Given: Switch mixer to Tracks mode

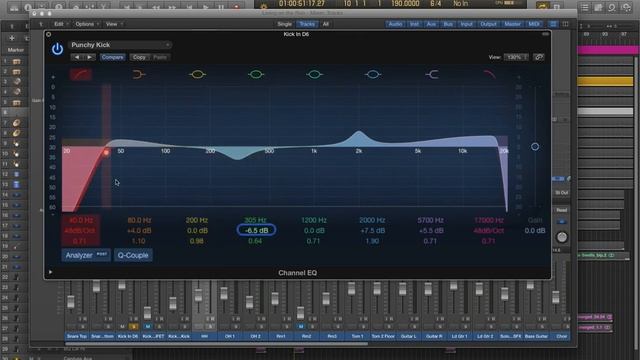Looking at the screenshot, I should click(x=307, y=24).
